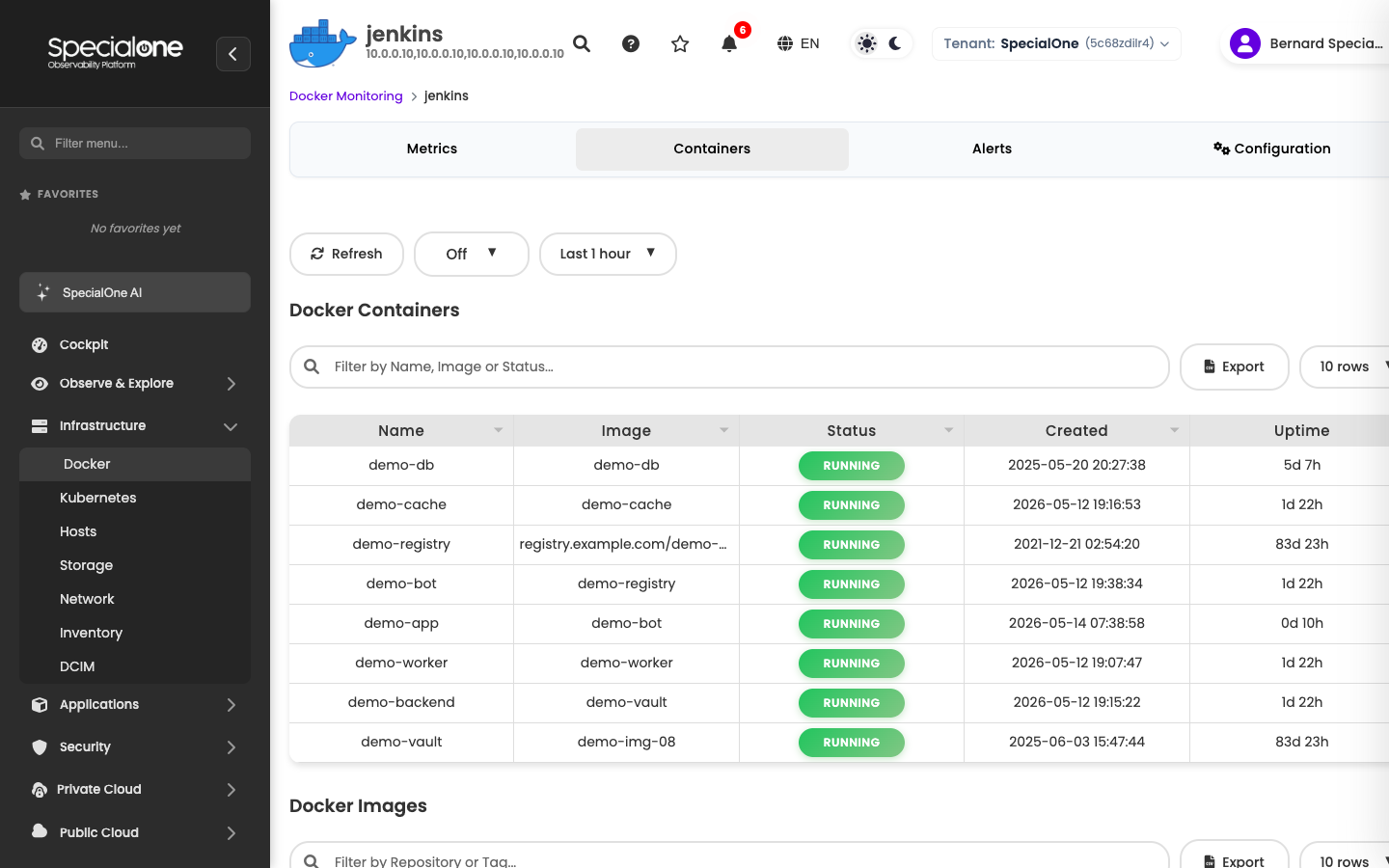Screen dimensions: 1389x868
Task: Export the Docker Containers table
Action: point(1235,366)
